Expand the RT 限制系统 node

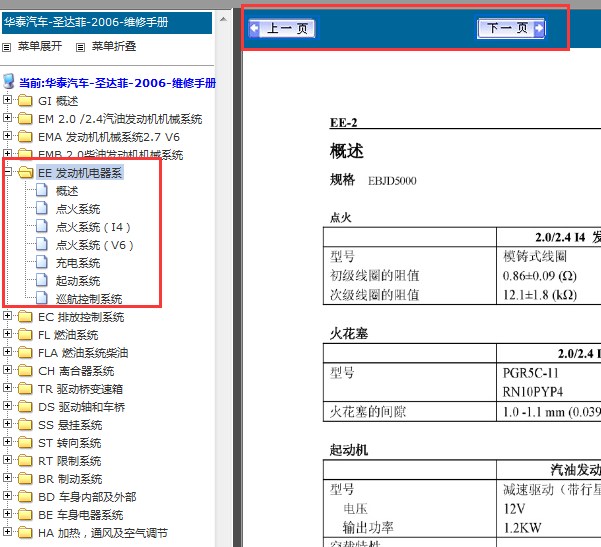coord(7,460)
